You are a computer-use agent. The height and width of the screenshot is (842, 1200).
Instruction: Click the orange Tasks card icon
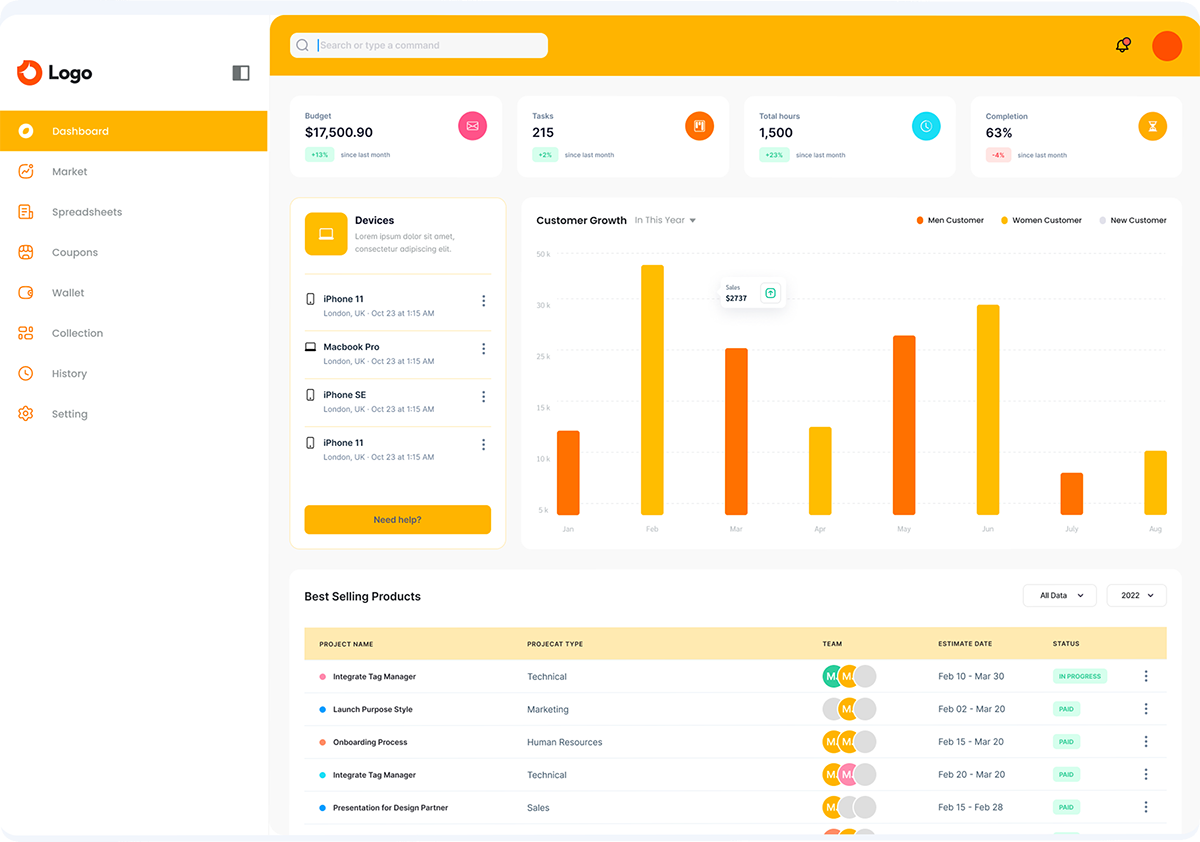click(x=699, y=126)
